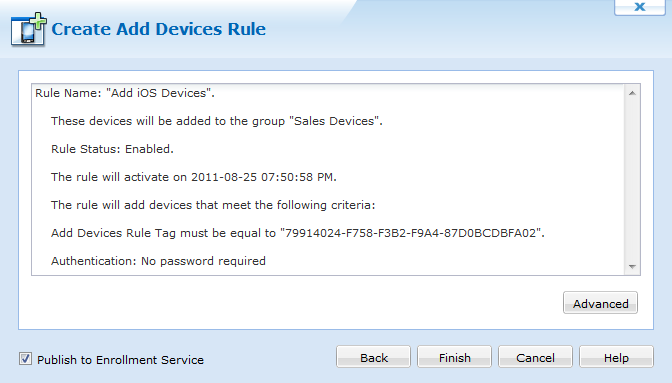Click the Add Devices Rule Tag GUID line
The width and height of the screenshot is (672, 383).
point(297,233)
